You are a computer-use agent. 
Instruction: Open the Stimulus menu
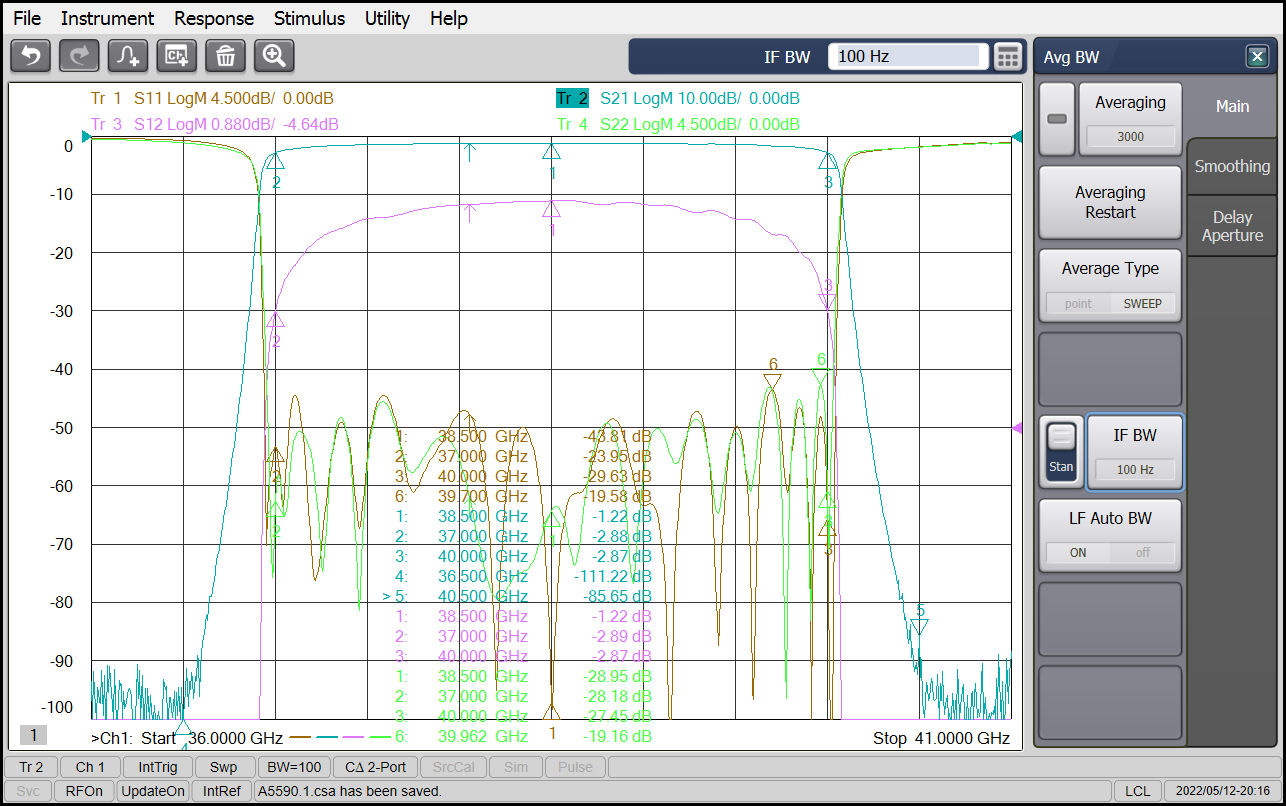coord(309,18)
